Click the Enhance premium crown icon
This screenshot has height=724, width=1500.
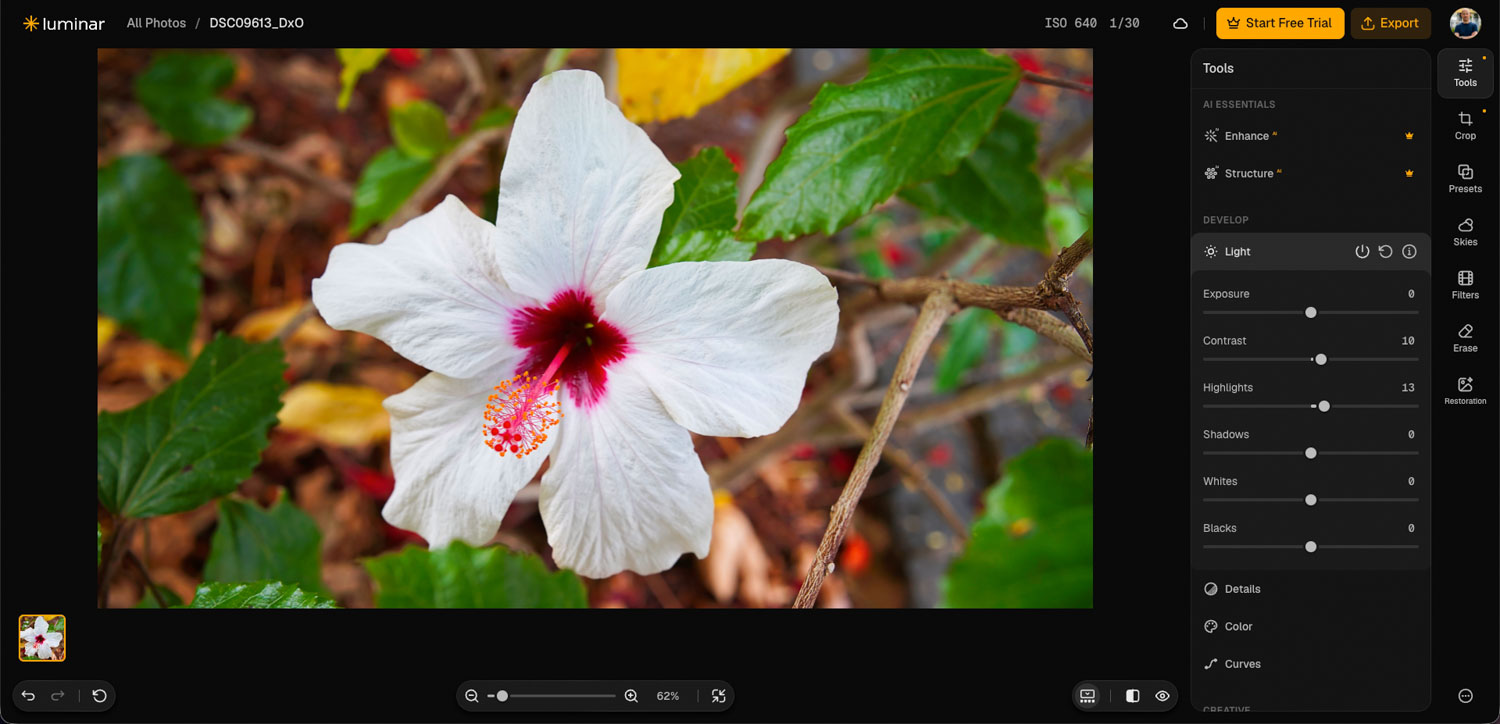coord(1409,136)
